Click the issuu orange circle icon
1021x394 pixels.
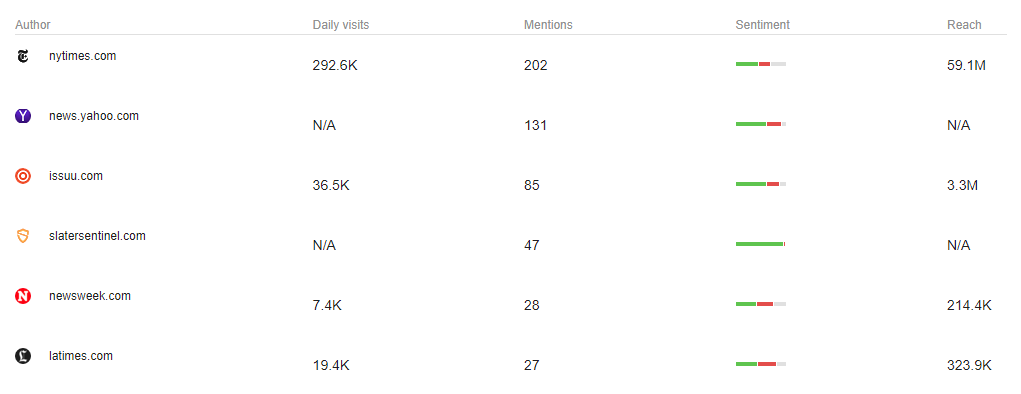(x=23, y=176)
